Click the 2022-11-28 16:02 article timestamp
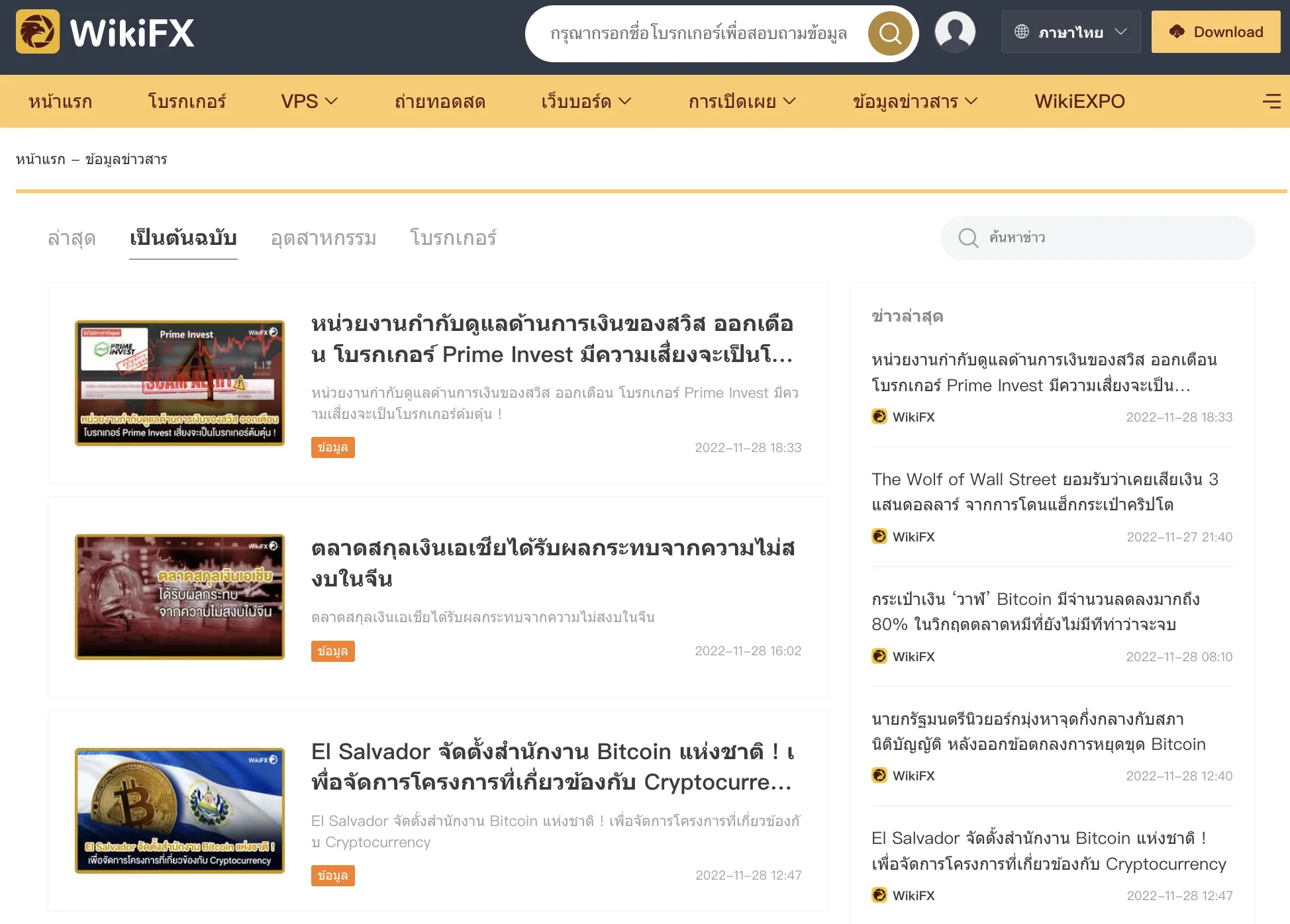Viewport: 1290px width, 924px height. pos(748,651)
